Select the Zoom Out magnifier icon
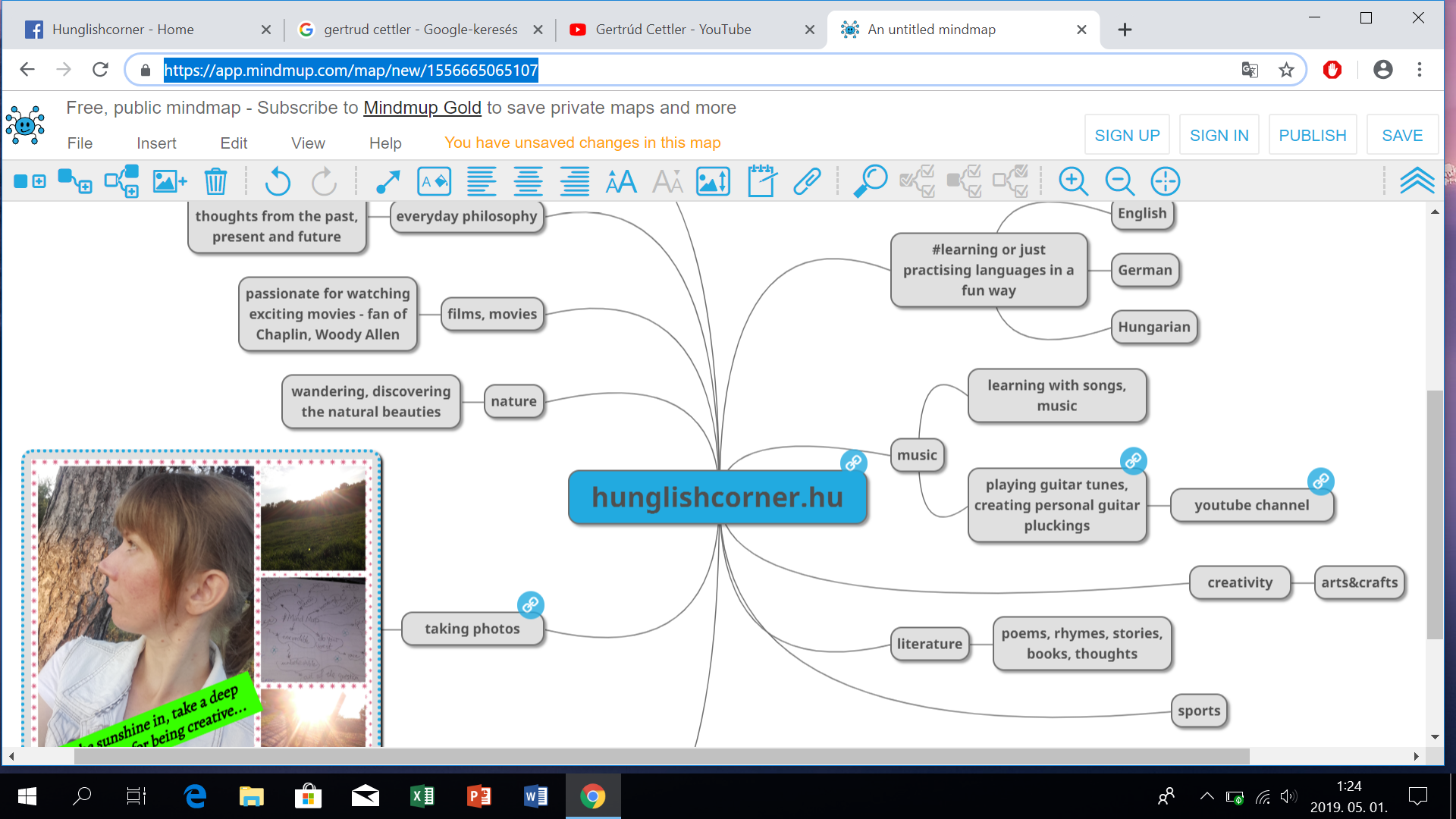Screen dimensions: 1456x819 pyautogui.click(x=1119, y=181)
